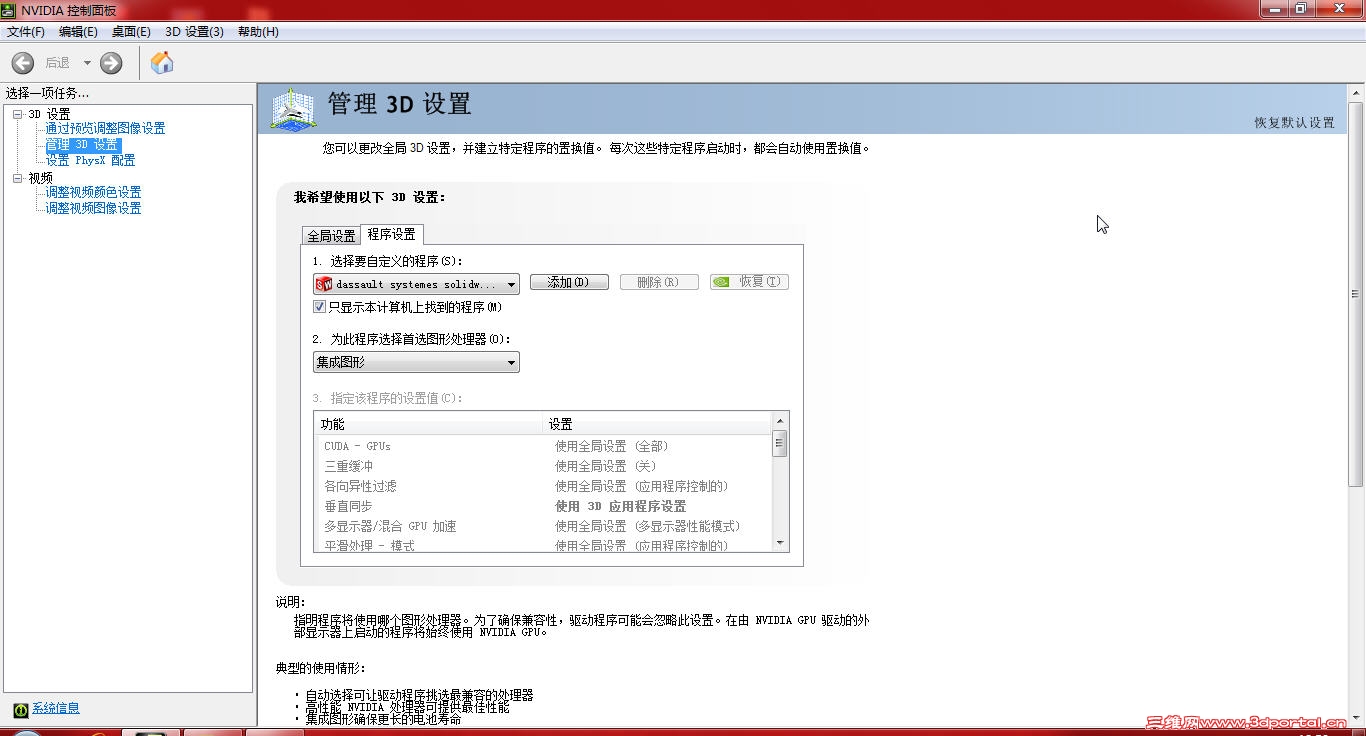Select the 多显示器/混合 GPU 加速 row
The height and width of the screenshot is (736, 1366).
(543, 526)
